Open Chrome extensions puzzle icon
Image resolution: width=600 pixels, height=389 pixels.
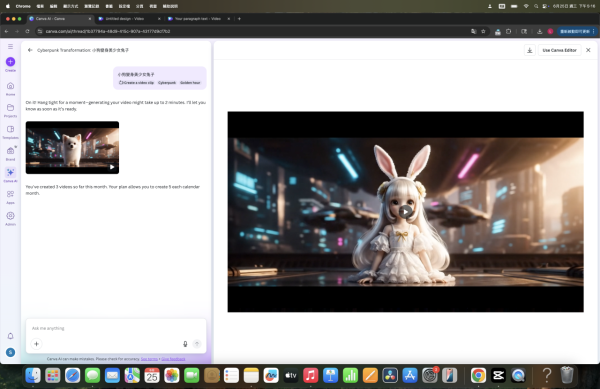pyautogui.click(x=509, y=31)
